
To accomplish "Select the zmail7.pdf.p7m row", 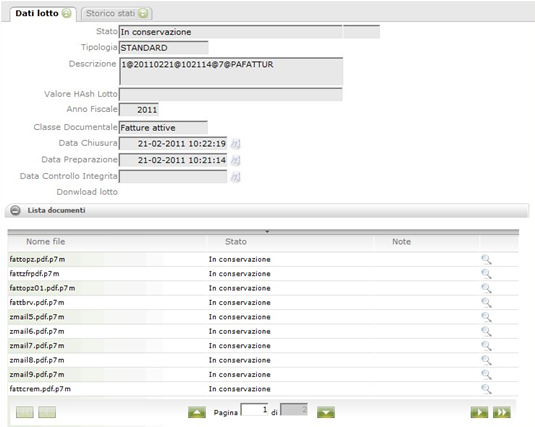I will click(263, 346).
